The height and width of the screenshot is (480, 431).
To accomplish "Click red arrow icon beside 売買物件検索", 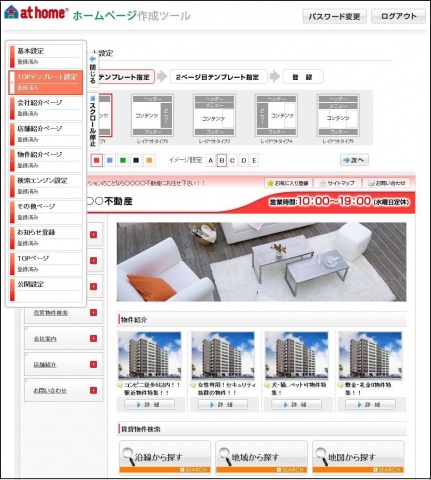I will coord(93,313).
